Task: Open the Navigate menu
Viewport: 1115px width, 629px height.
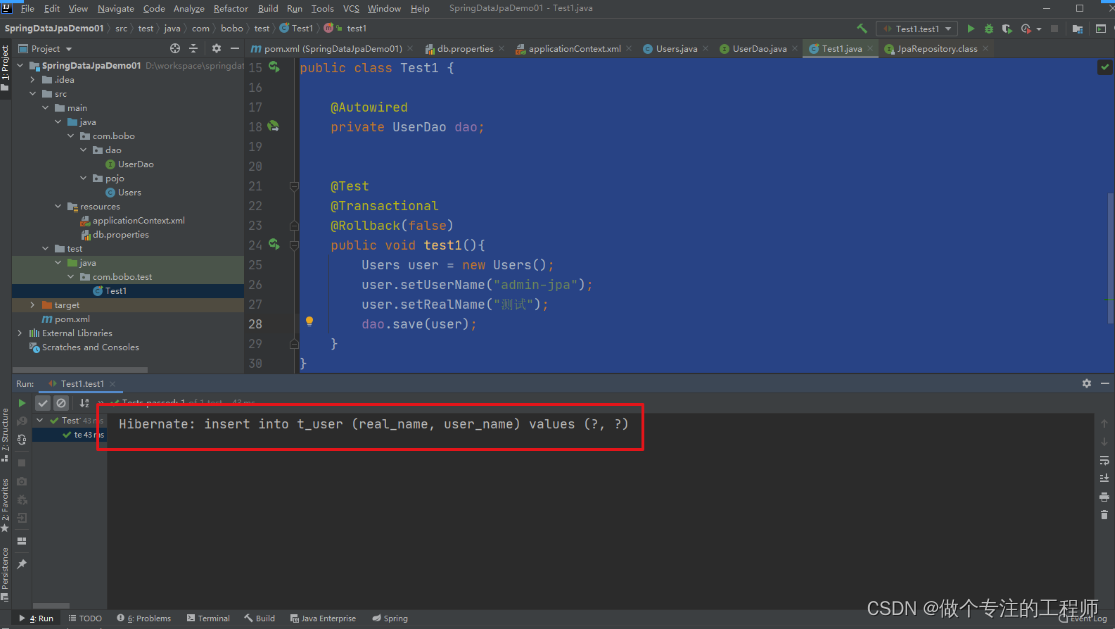Action: [x=116, y=7]
